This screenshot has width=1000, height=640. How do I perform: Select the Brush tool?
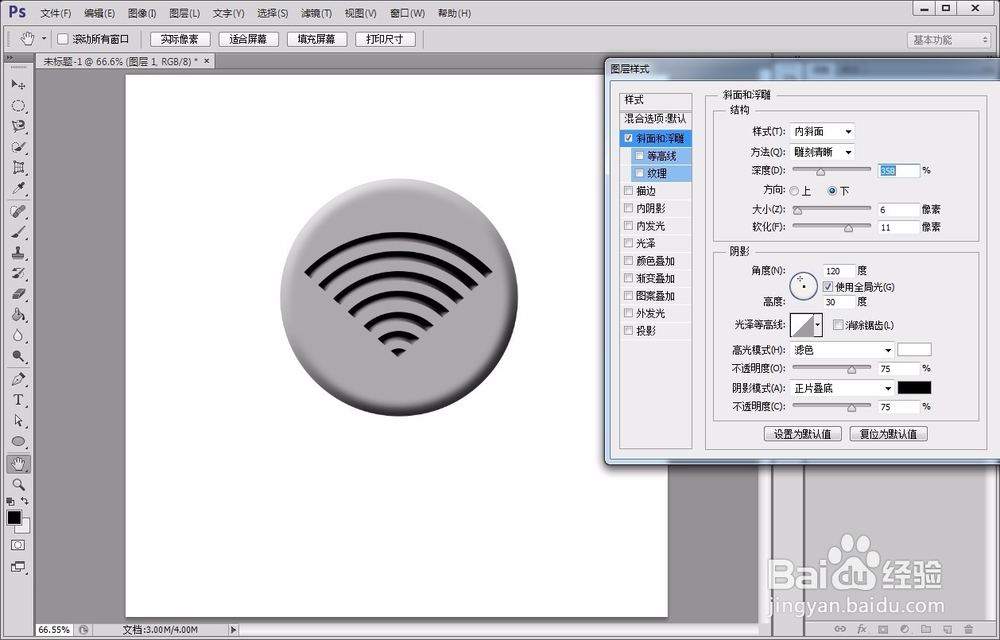tap(18, 232)
